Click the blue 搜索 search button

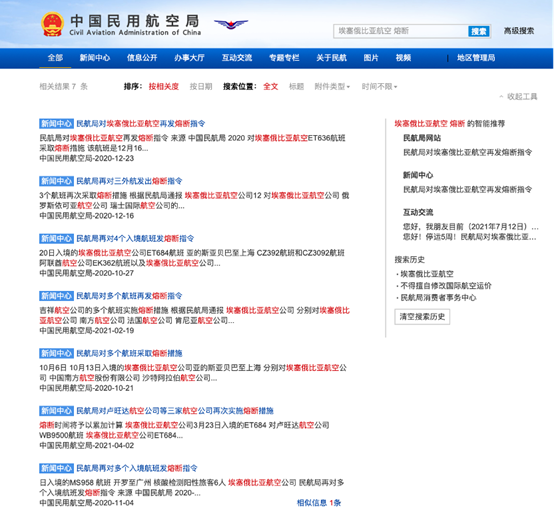(479, 31)
